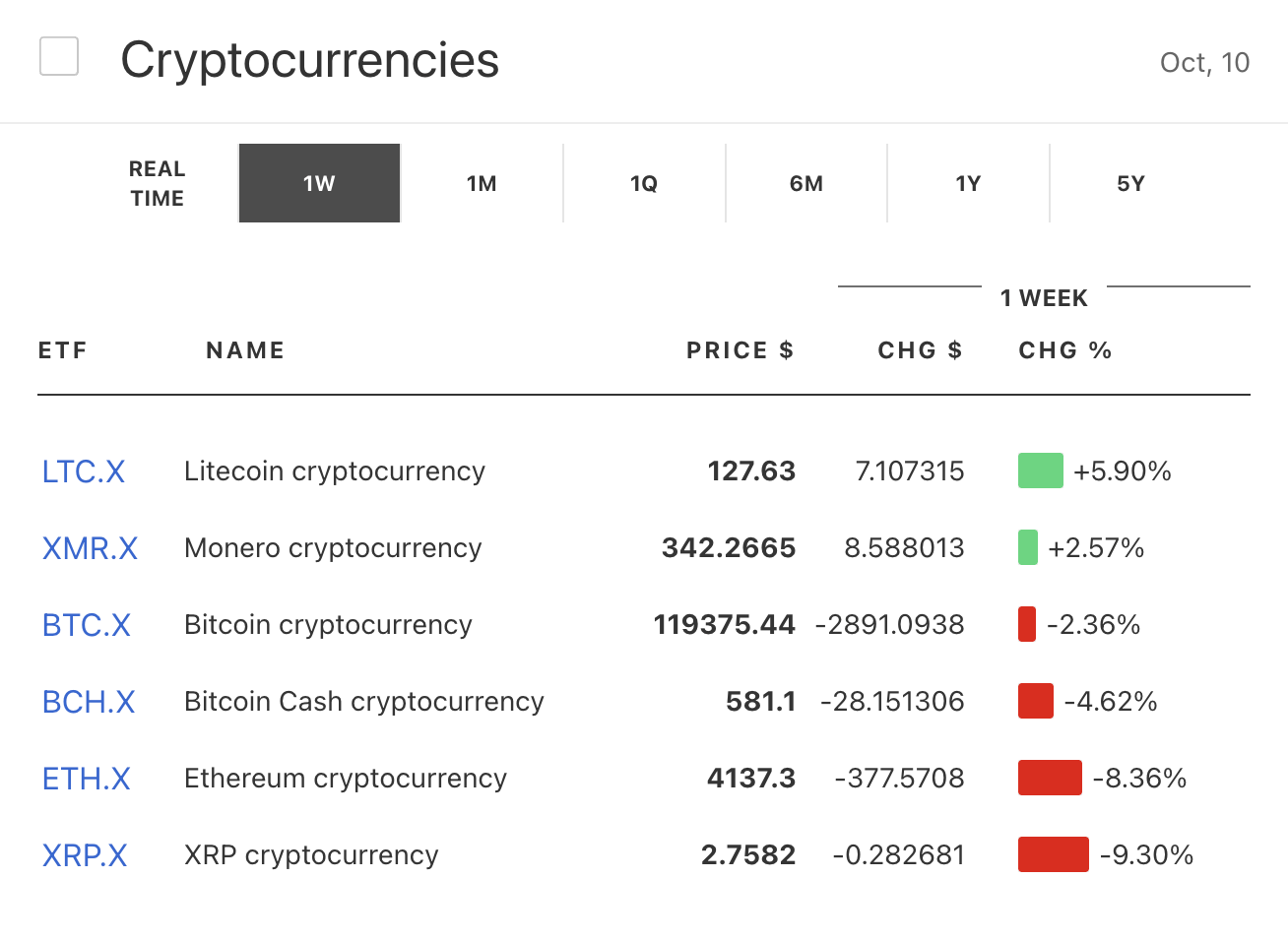Click the Ethereum cryptocurrency name
Screen dimensions: 1288x941
pyautogui.click(x=346, y=779)
